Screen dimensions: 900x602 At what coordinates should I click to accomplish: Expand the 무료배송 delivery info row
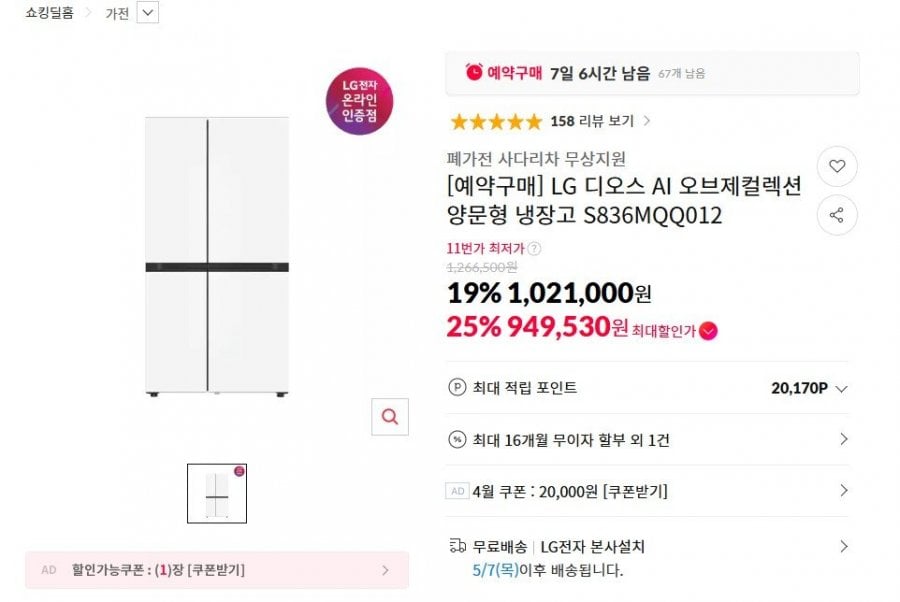point(843,546)
